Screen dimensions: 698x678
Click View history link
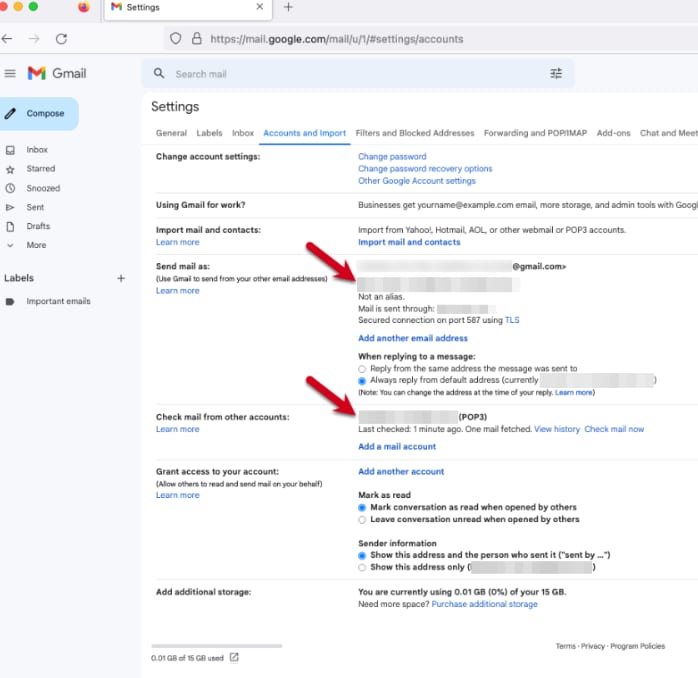click(x=557, y=429)
